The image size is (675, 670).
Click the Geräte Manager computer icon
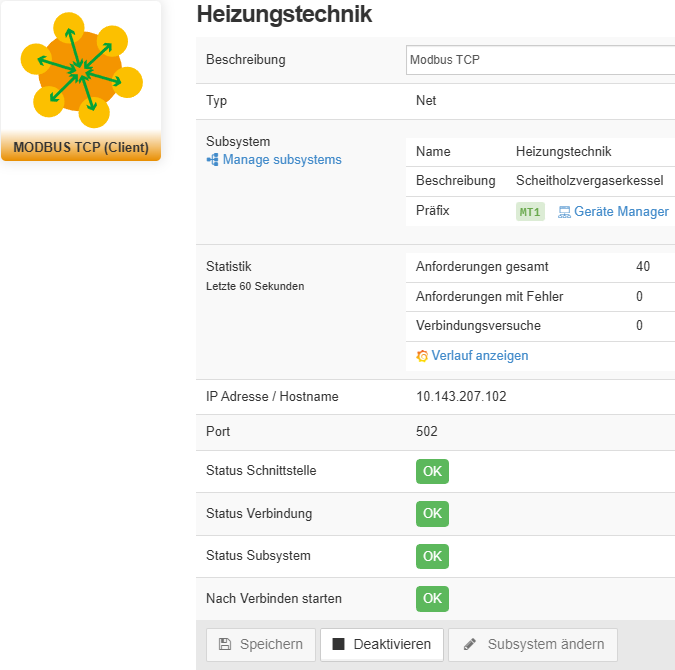pyautogui.click(x=564, y=212)
